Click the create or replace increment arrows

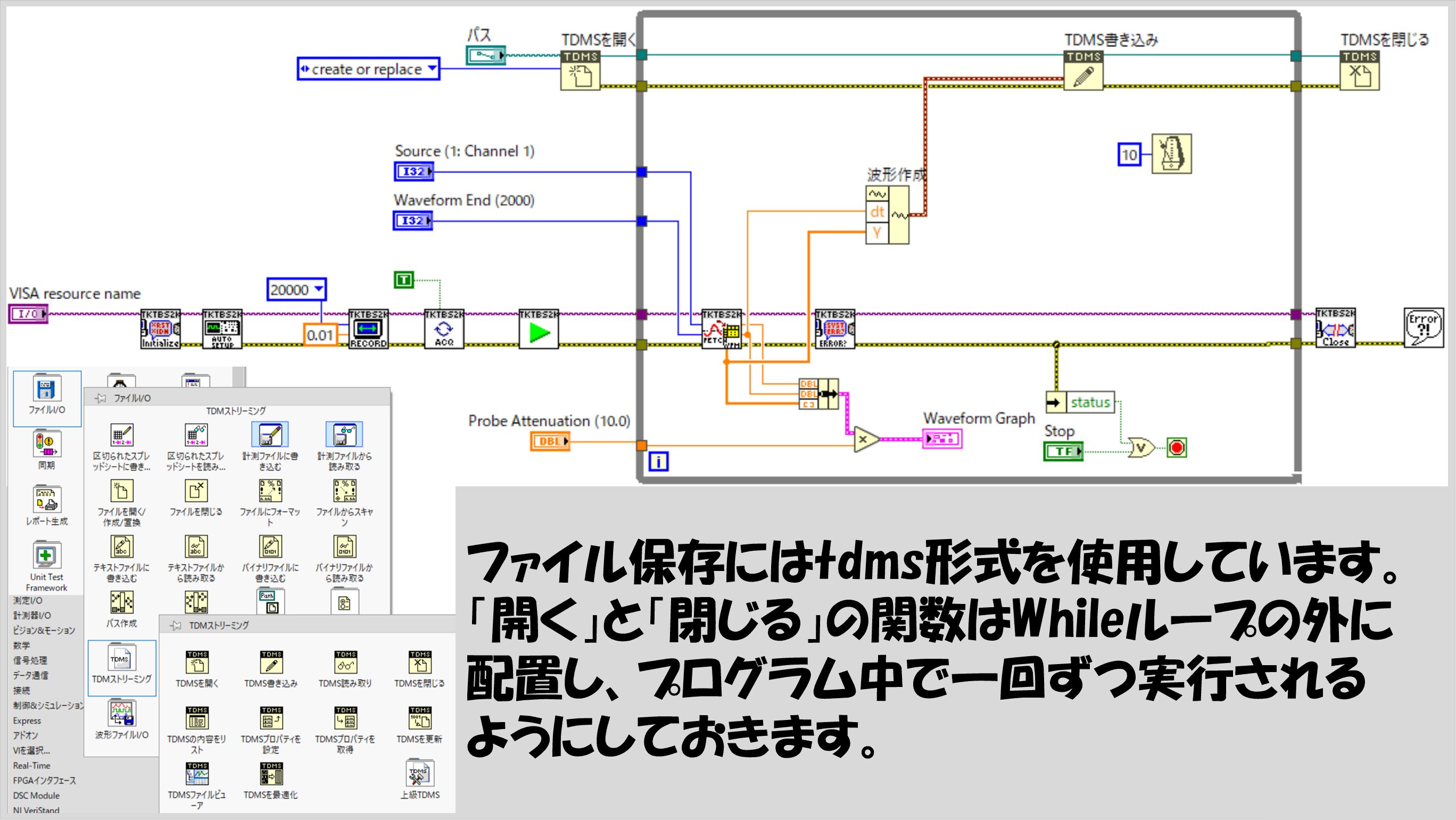pyautogui.click(x=304, y=69)
